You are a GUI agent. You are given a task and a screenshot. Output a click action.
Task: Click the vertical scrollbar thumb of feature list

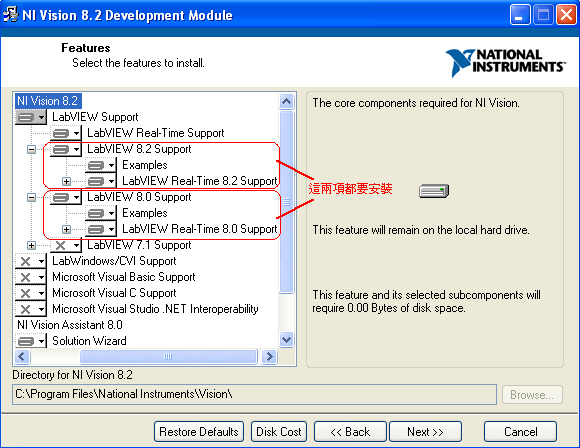pyautogui.click(x=287, y=202)
